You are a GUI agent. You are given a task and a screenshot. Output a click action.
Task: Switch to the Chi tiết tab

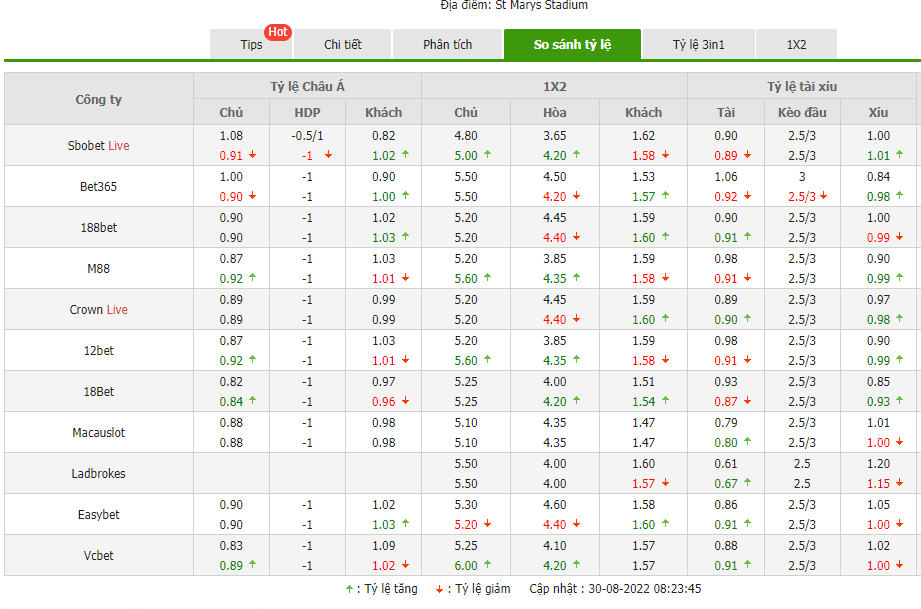click(x=343, y=45)
